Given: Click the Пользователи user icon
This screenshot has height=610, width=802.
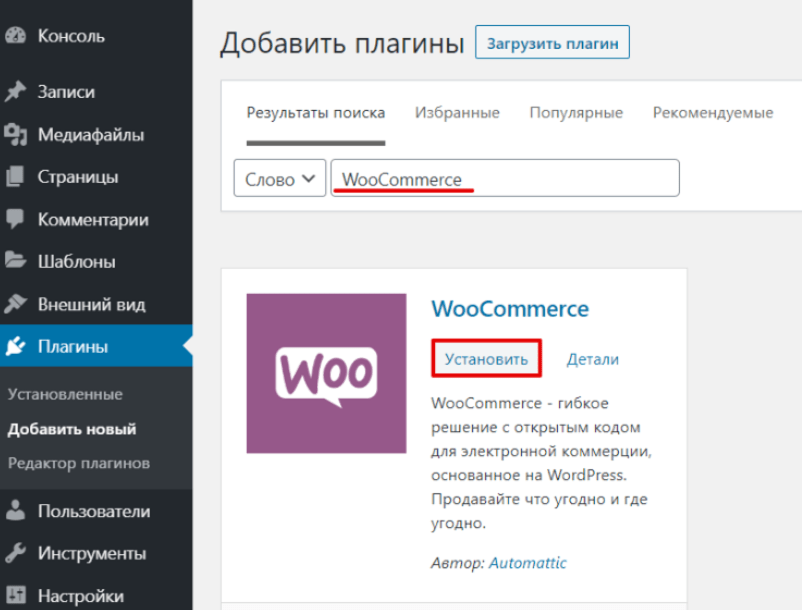Looking at the screenshot, I should [x=15, y=510].
